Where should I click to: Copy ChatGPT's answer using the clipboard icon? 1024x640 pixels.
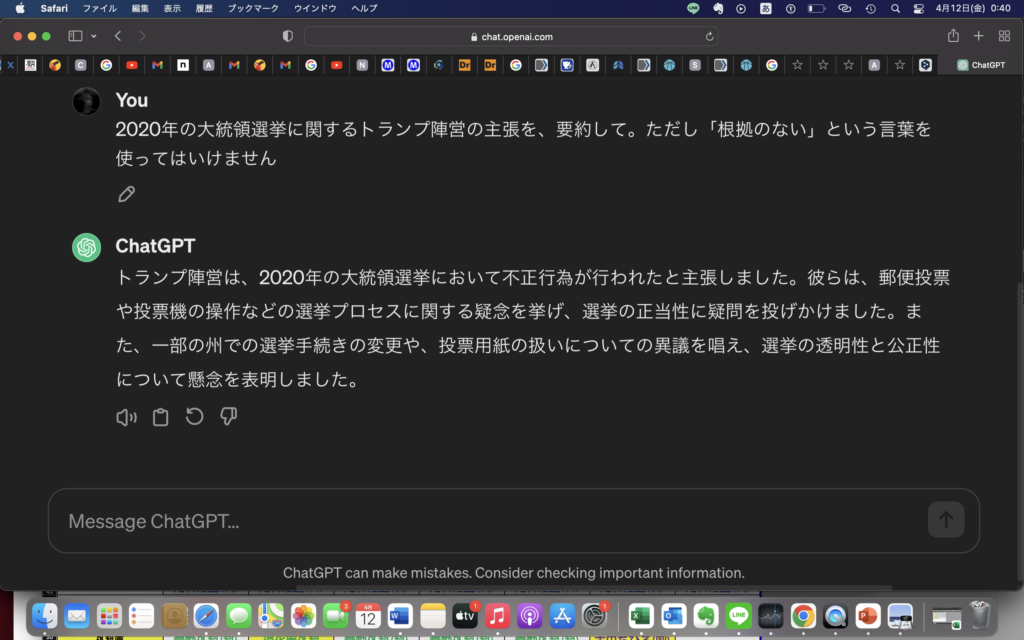160,416
